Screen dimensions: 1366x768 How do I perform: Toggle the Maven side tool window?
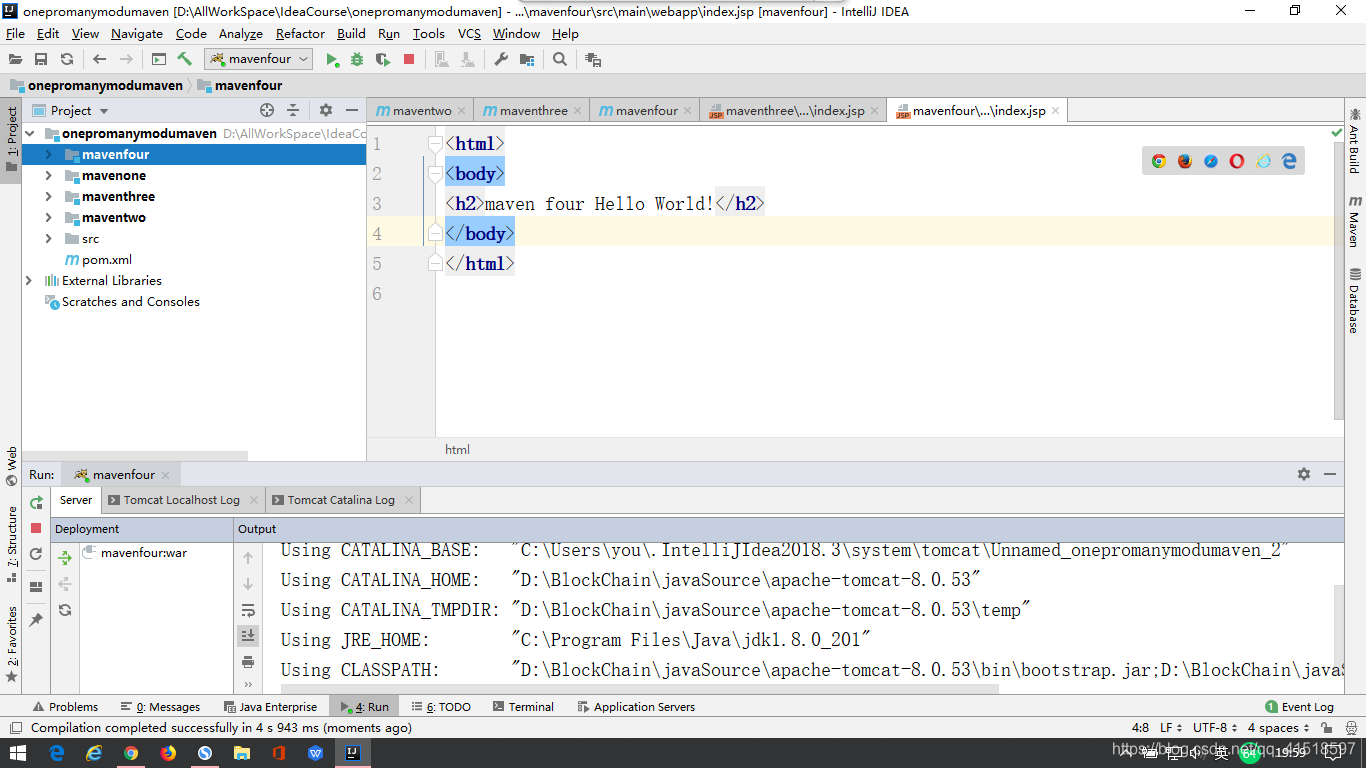pyautogui.click(x=1354, y=221)
